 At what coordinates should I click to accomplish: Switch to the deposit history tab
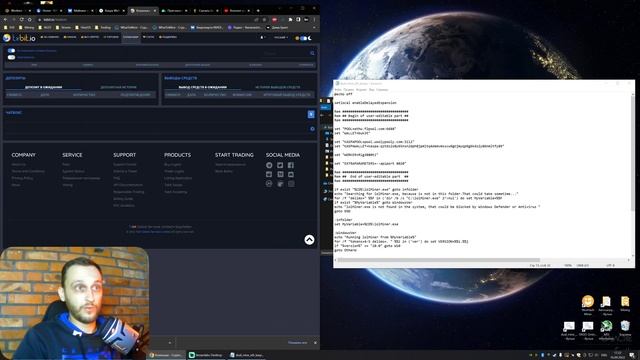click(x=118, y=87)
